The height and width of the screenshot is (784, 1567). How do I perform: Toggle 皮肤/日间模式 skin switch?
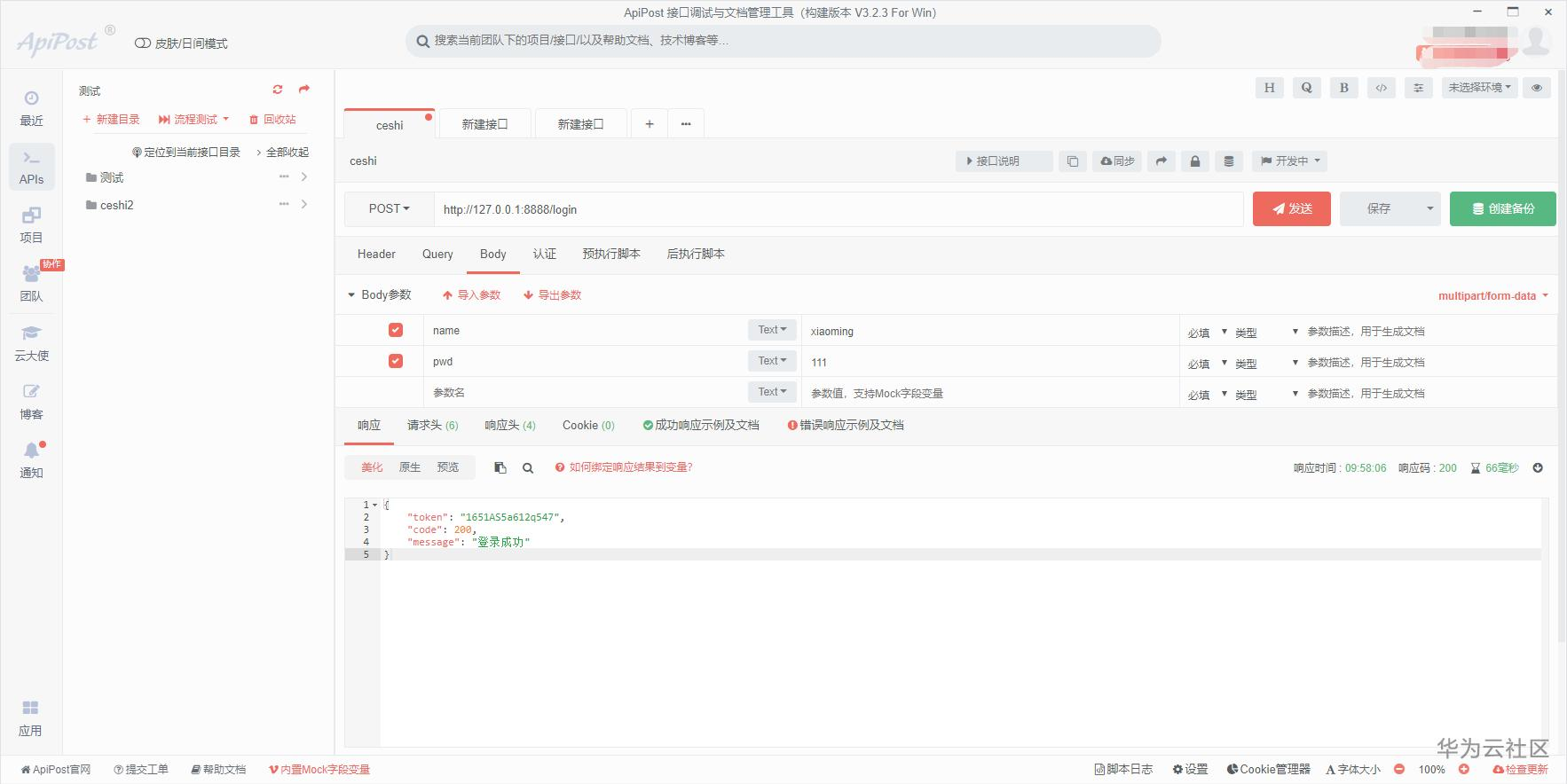click(143, 43)
